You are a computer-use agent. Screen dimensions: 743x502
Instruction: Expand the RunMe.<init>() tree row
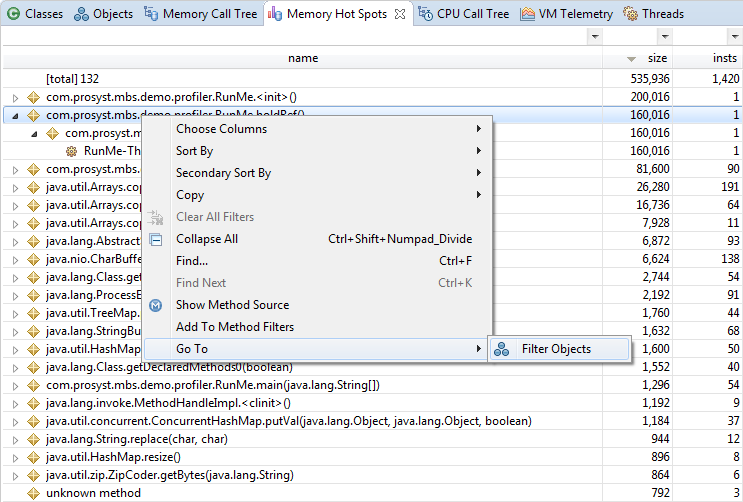pyautogui.click(x=15, y=97)
